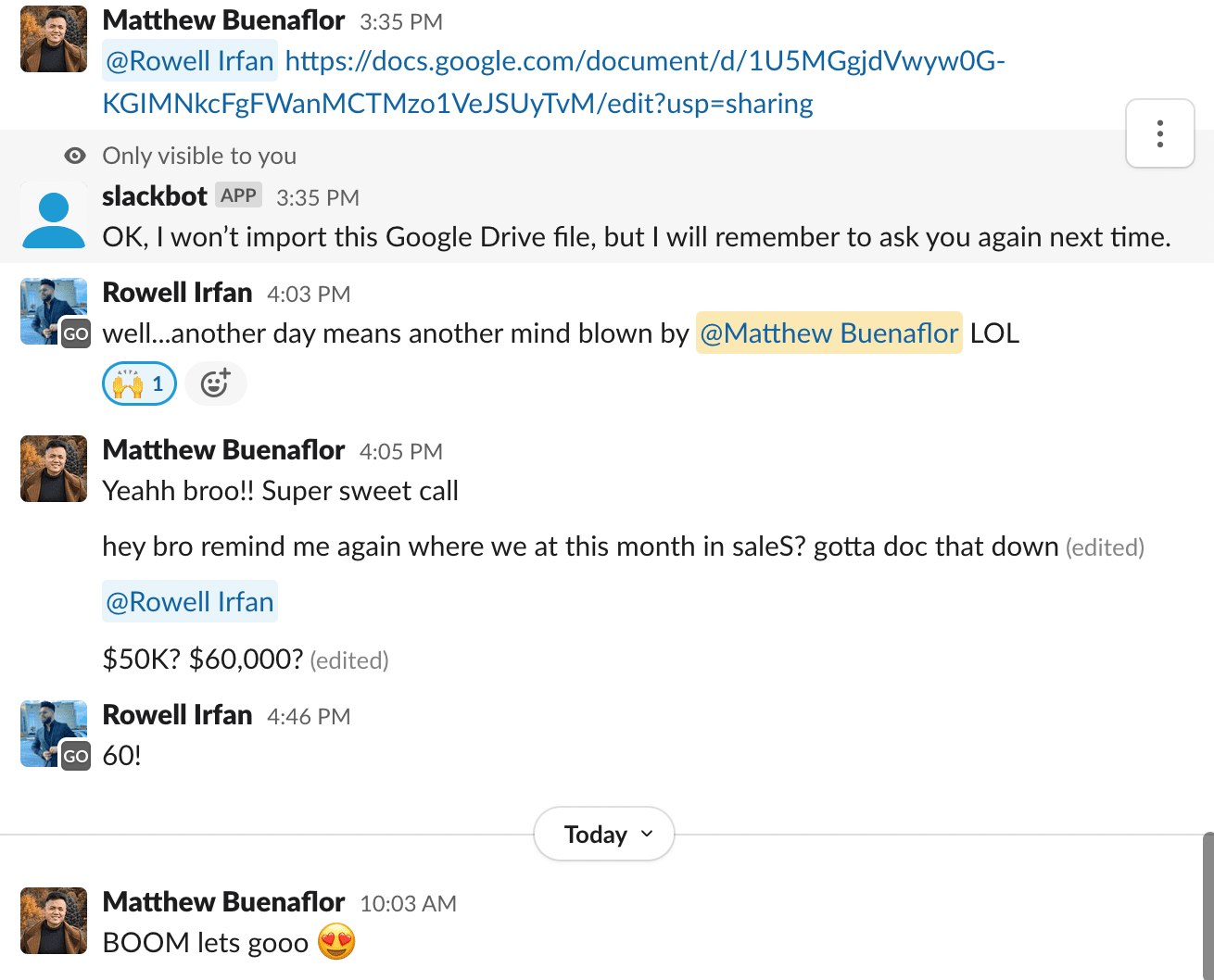Click the eye icon beside Only visible to you
Image resolution: width=1214 pixels, height=980 pixels.
point(75,156)
